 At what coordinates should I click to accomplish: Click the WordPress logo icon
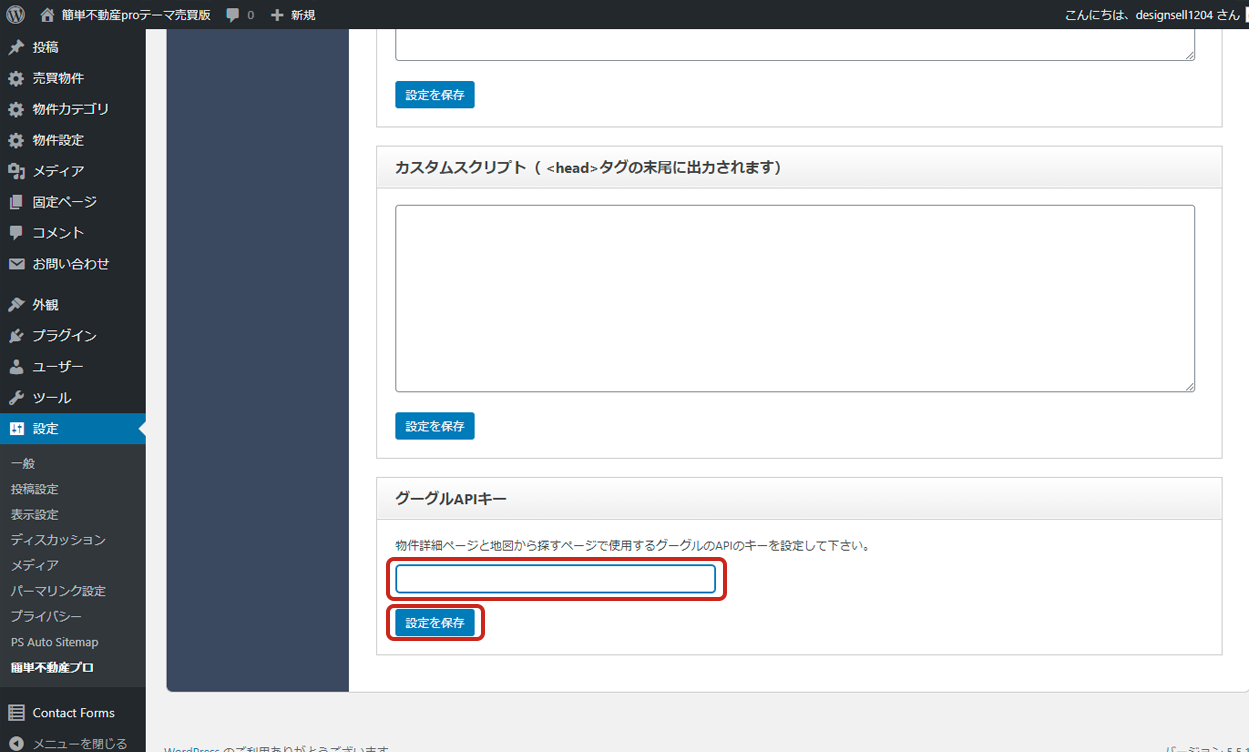[15, 15]
